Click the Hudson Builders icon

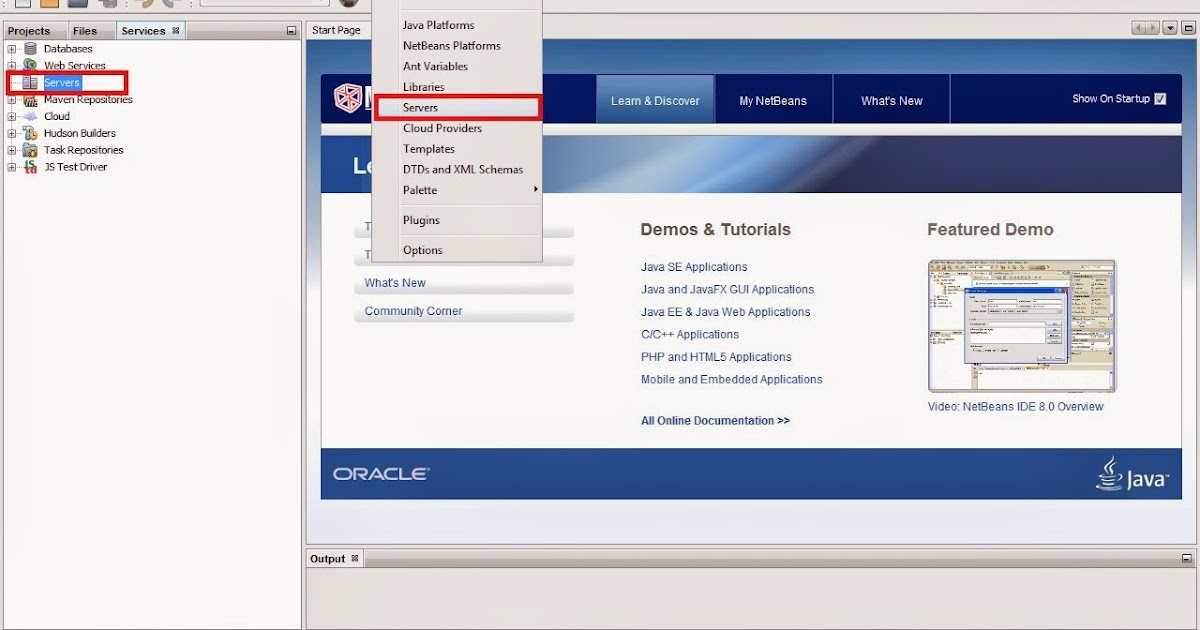[x=30, y=133]
